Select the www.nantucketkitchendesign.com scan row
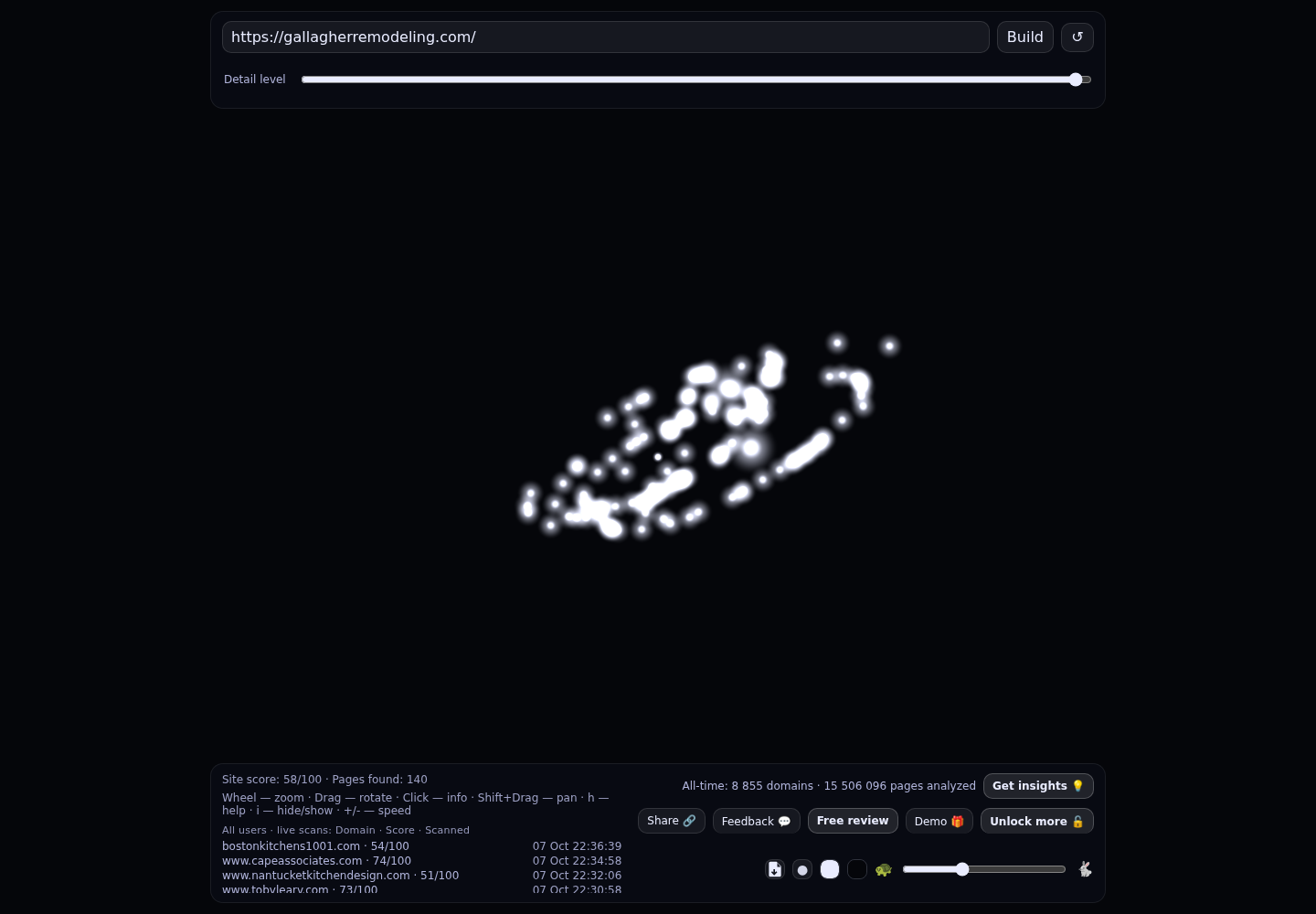1316x914 pixels. click(421, 876)
